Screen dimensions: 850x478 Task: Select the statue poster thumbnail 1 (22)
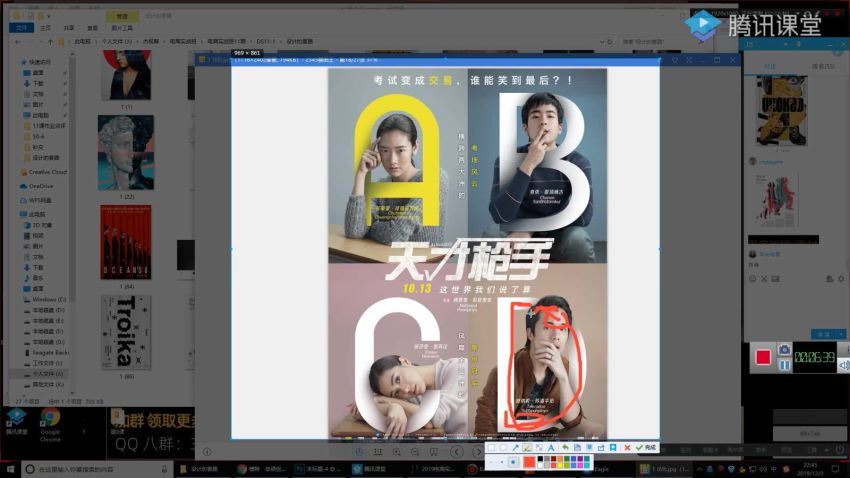click(126, 153)
